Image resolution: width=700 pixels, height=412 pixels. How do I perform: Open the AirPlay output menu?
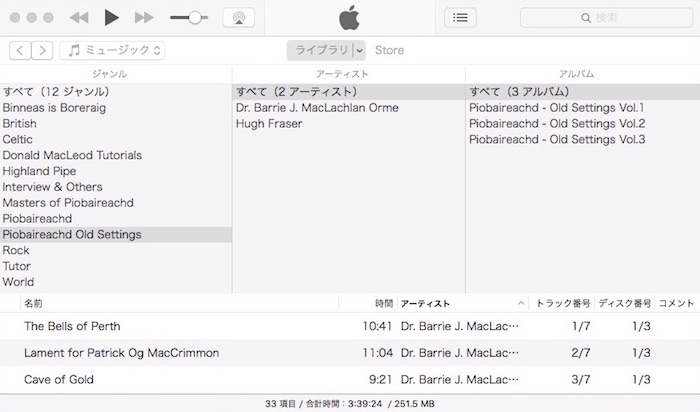pyautogui.click(x=238, y=18)
